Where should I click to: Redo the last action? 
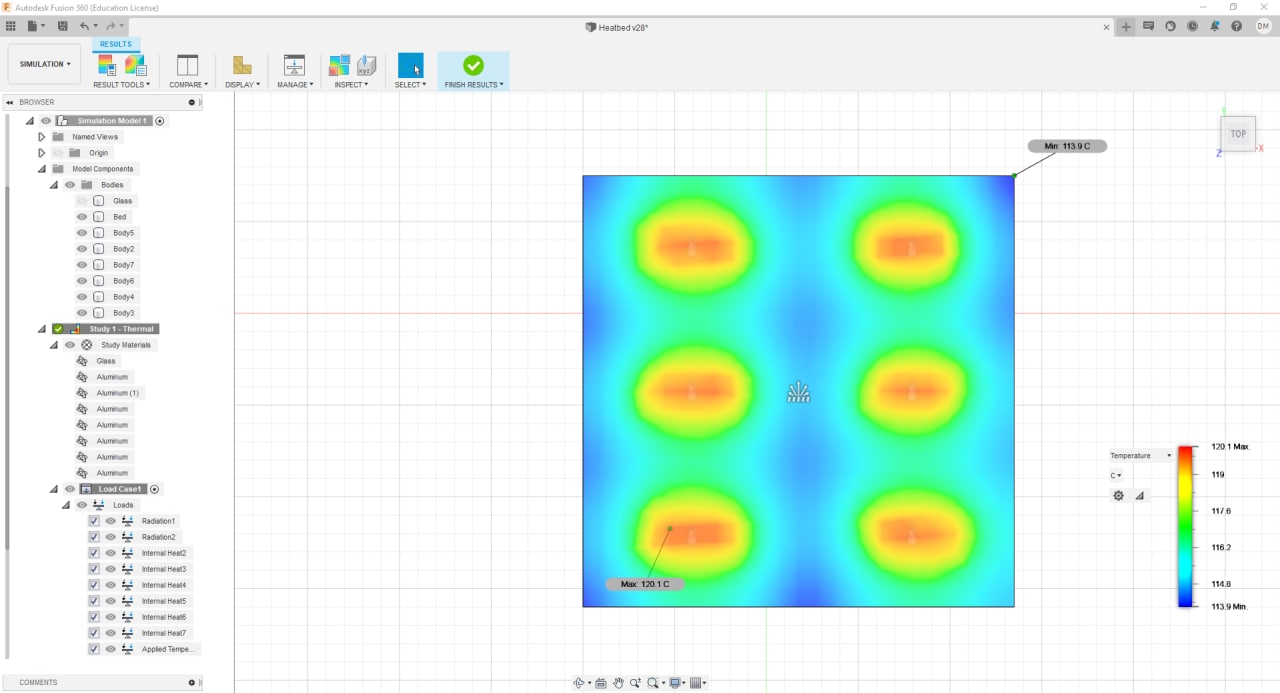(109, 26)
